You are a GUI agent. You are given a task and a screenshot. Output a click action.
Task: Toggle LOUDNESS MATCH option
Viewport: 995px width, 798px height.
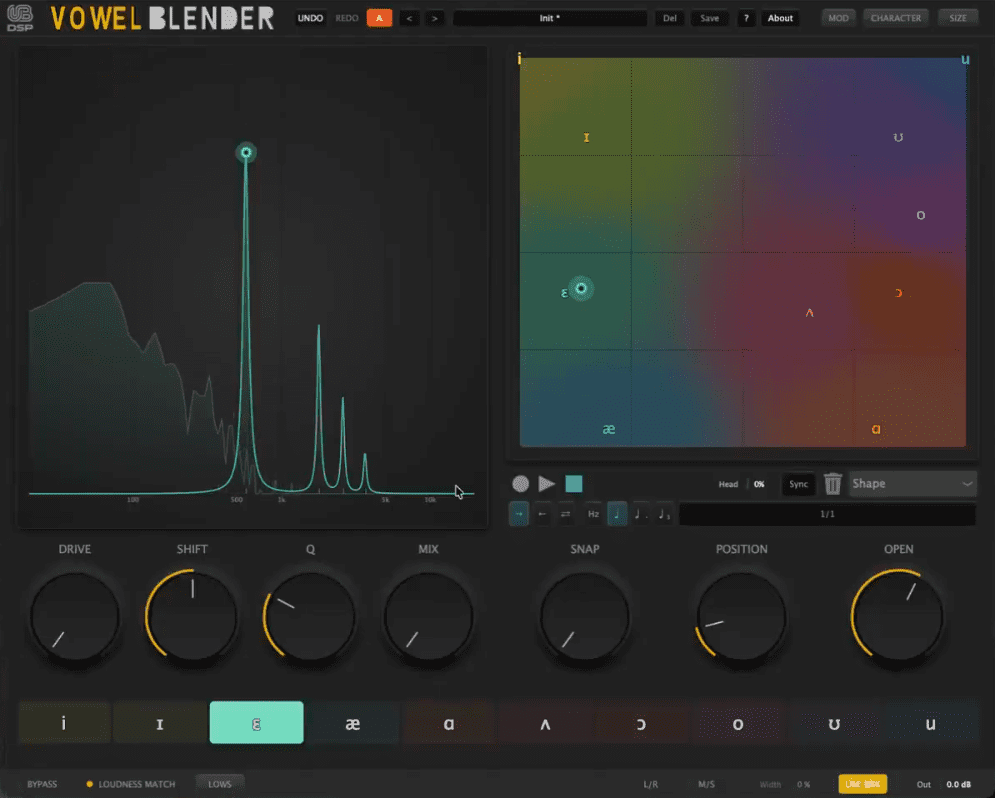[131, 784]
